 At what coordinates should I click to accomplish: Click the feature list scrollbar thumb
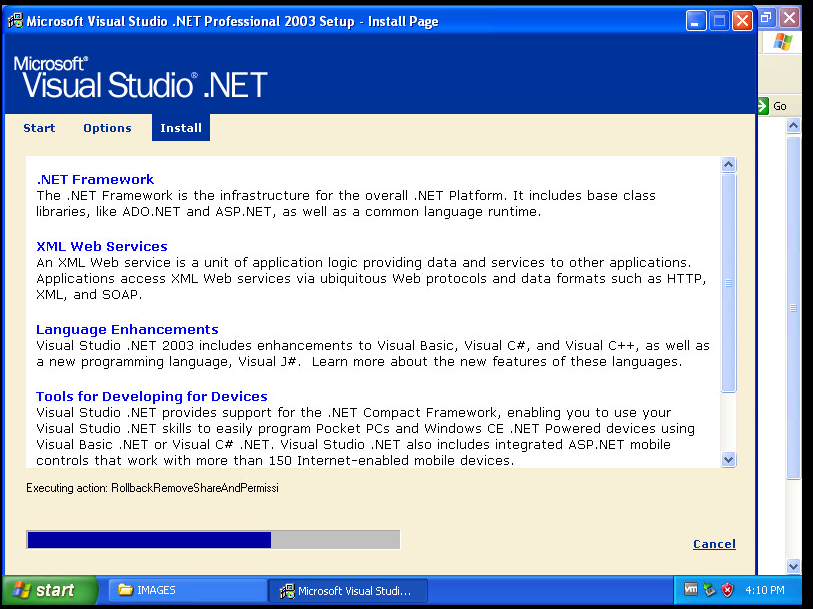(x=728, y=283)
